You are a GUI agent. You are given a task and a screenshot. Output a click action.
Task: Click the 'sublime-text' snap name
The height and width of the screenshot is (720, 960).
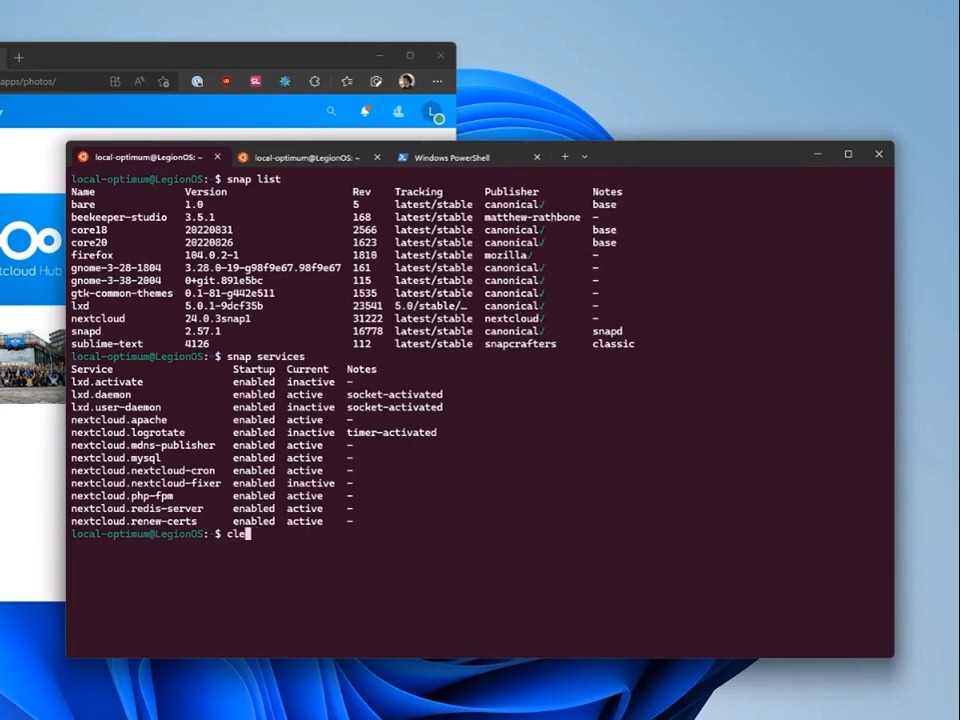pyautogui.click(x=107, y=344)
